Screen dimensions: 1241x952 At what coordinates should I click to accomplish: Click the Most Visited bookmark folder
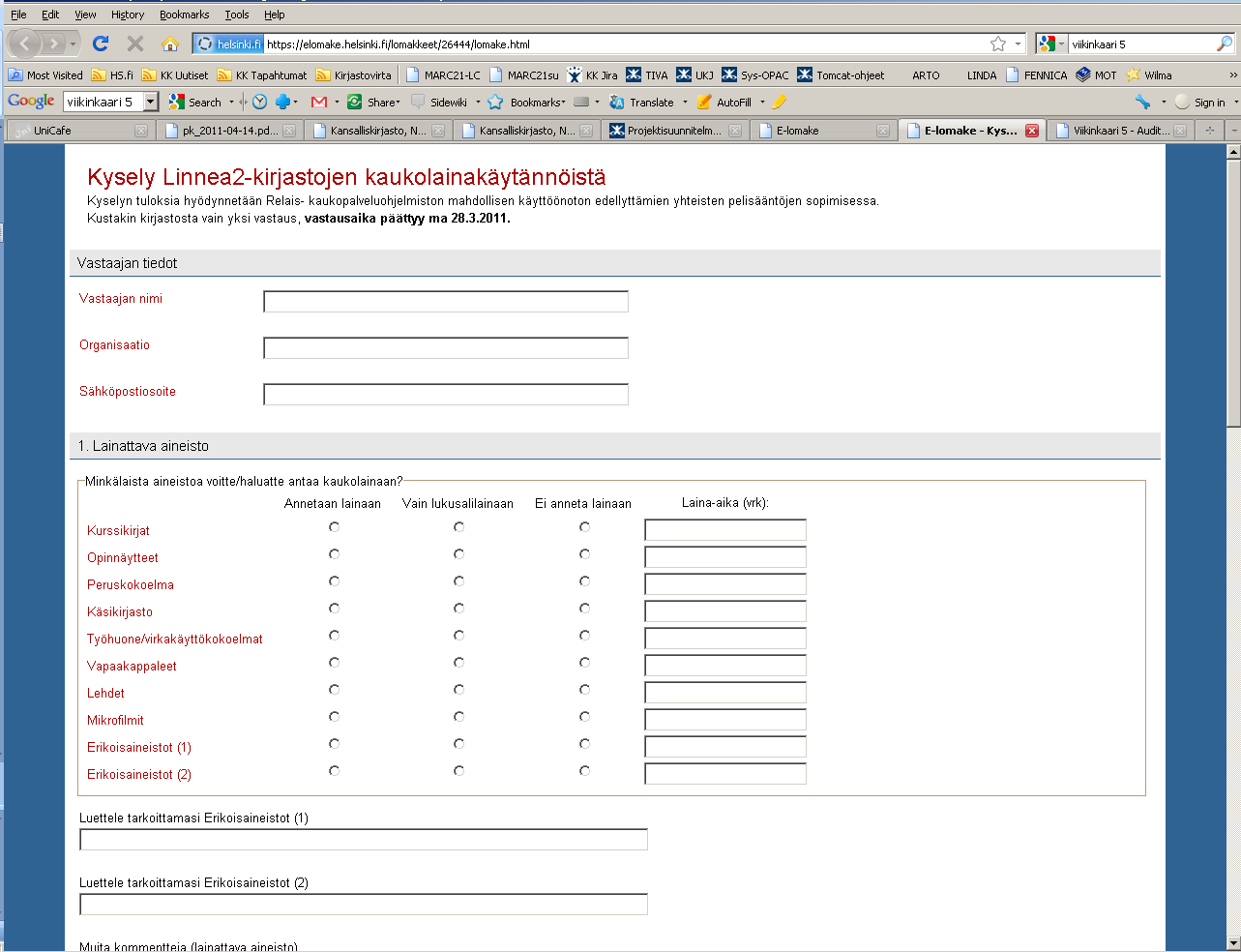[45, 74]
